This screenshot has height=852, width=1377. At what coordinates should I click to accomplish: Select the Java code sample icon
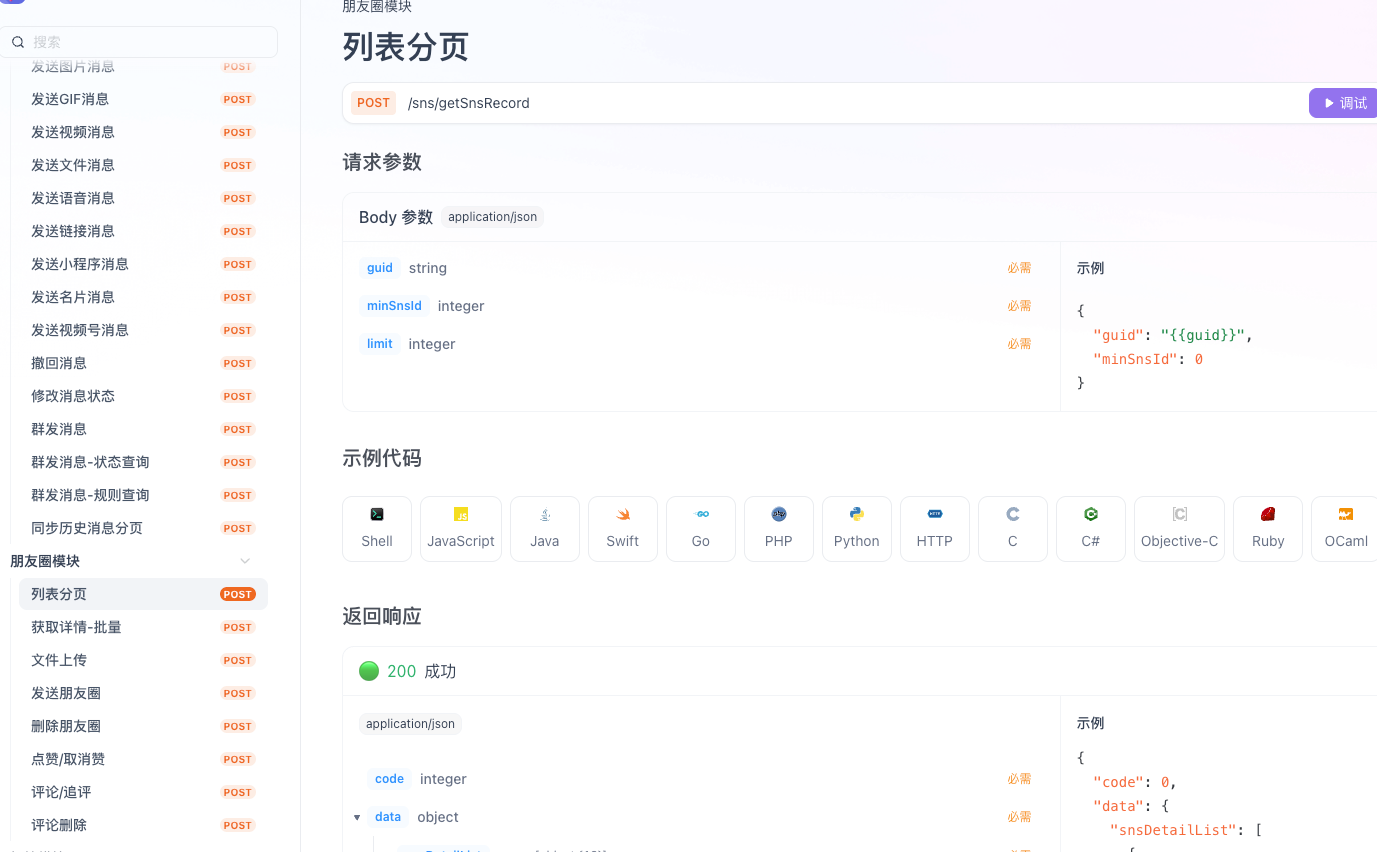click(x=544, y=528)
